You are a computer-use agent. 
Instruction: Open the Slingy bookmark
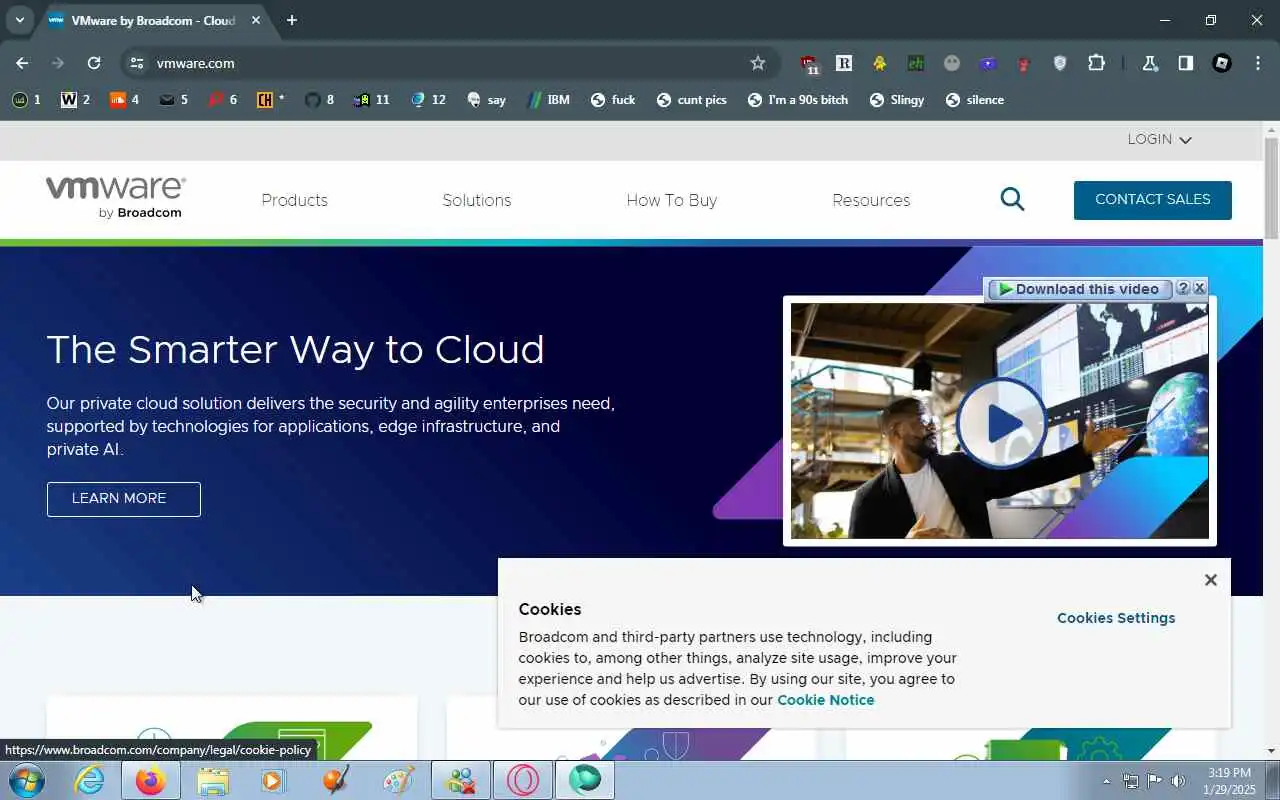pyautogui.click(x=897, y=100)
